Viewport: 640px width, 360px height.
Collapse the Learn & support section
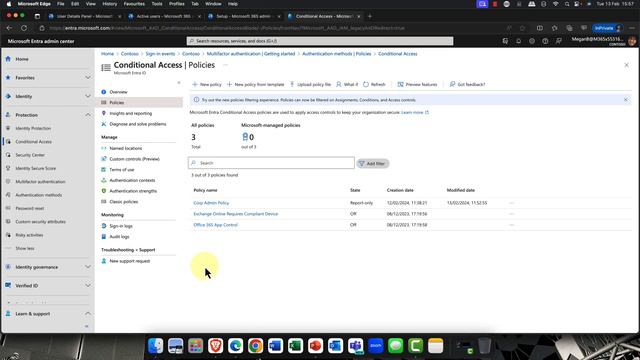(x=88, y=313)
